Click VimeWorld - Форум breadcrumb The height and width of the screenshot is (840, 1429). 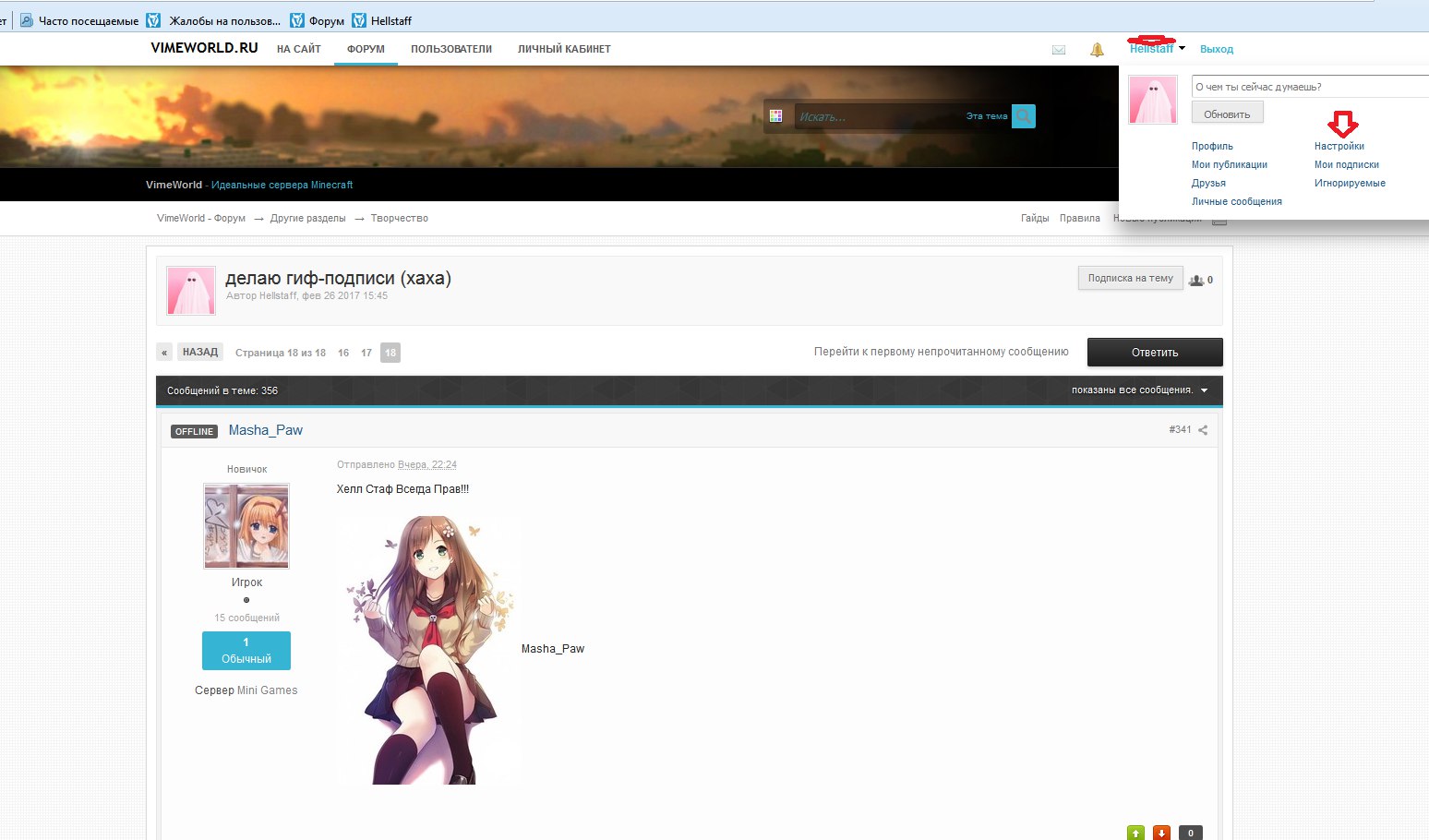click(201, 218)
